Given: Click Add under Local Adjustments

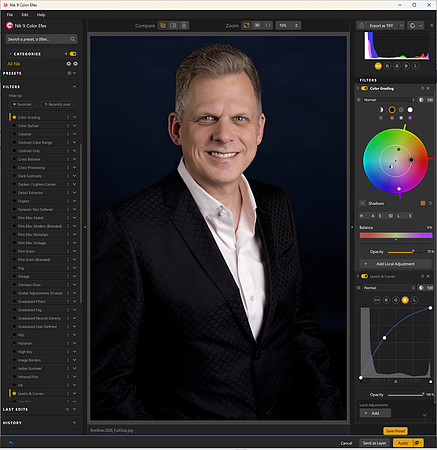Looking at the screenshot, I should pos(375,413).
